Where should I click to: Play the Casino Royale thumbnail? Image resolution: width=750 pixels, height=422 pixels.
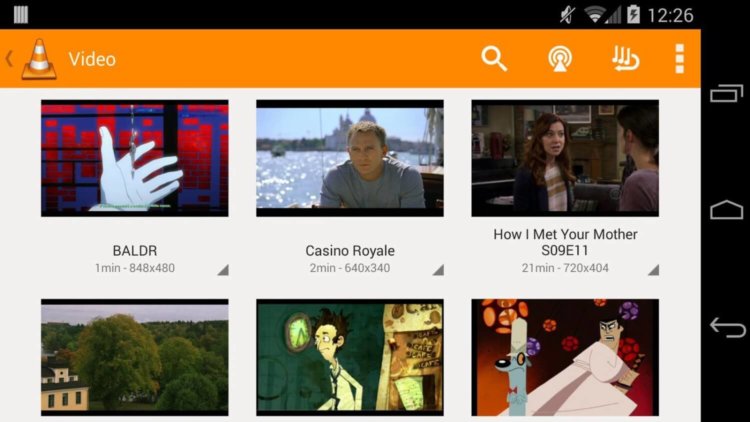(x=350, y=157)
